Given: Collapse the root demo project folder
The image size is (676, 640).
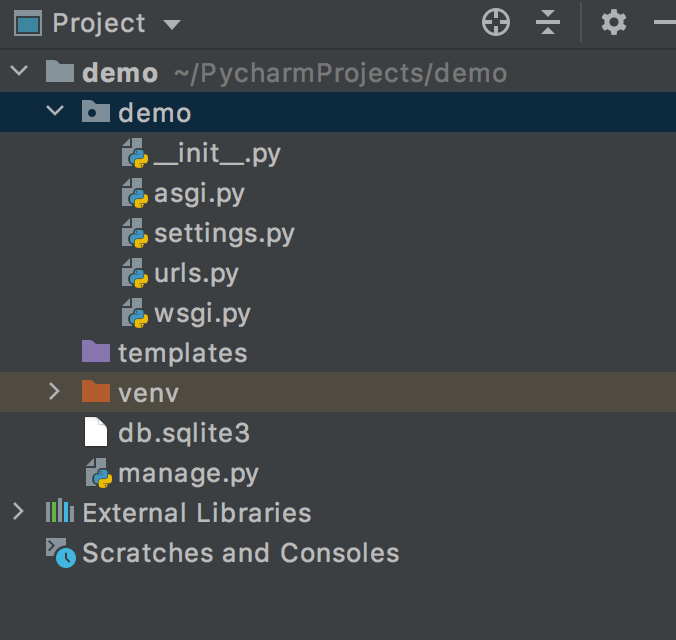Looking at the screenshot, I should [19, 72].
